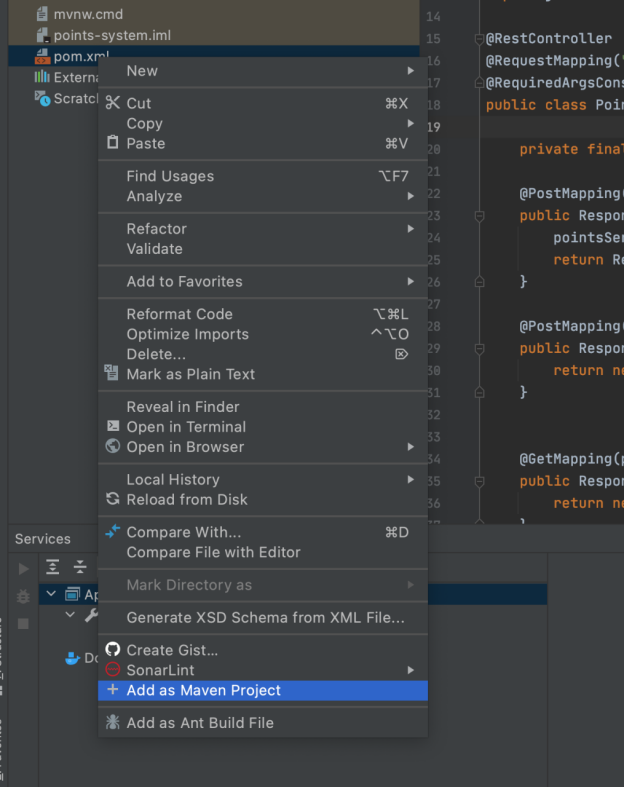This screenshot has height=788, width=624.
Task: Click the SonarLint red icon
Action: tap(113, 669)
